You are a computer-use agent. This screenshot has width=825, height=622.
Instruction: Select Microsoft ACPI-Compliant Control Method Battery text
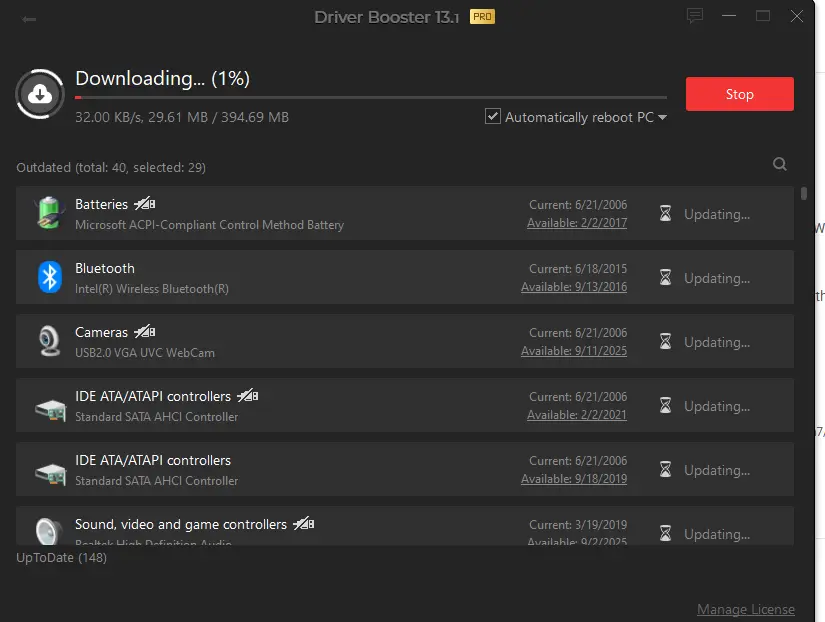209,225
